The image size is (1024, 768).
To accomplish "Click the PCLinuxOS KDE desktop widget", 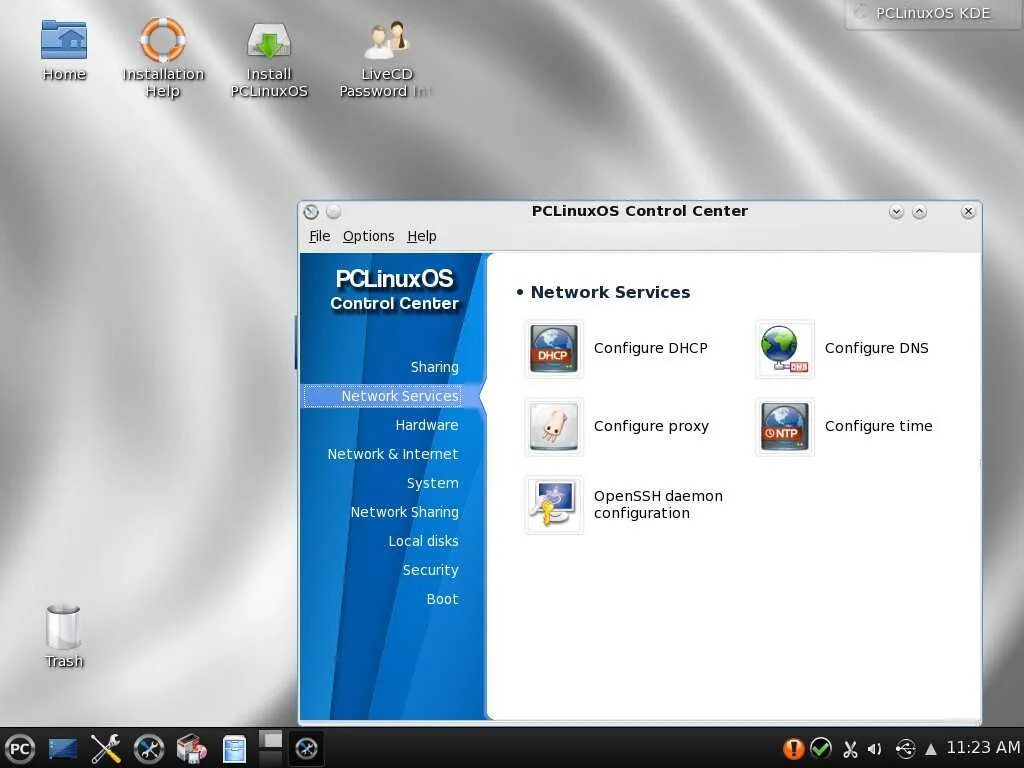I will click(x=933, y=14).
